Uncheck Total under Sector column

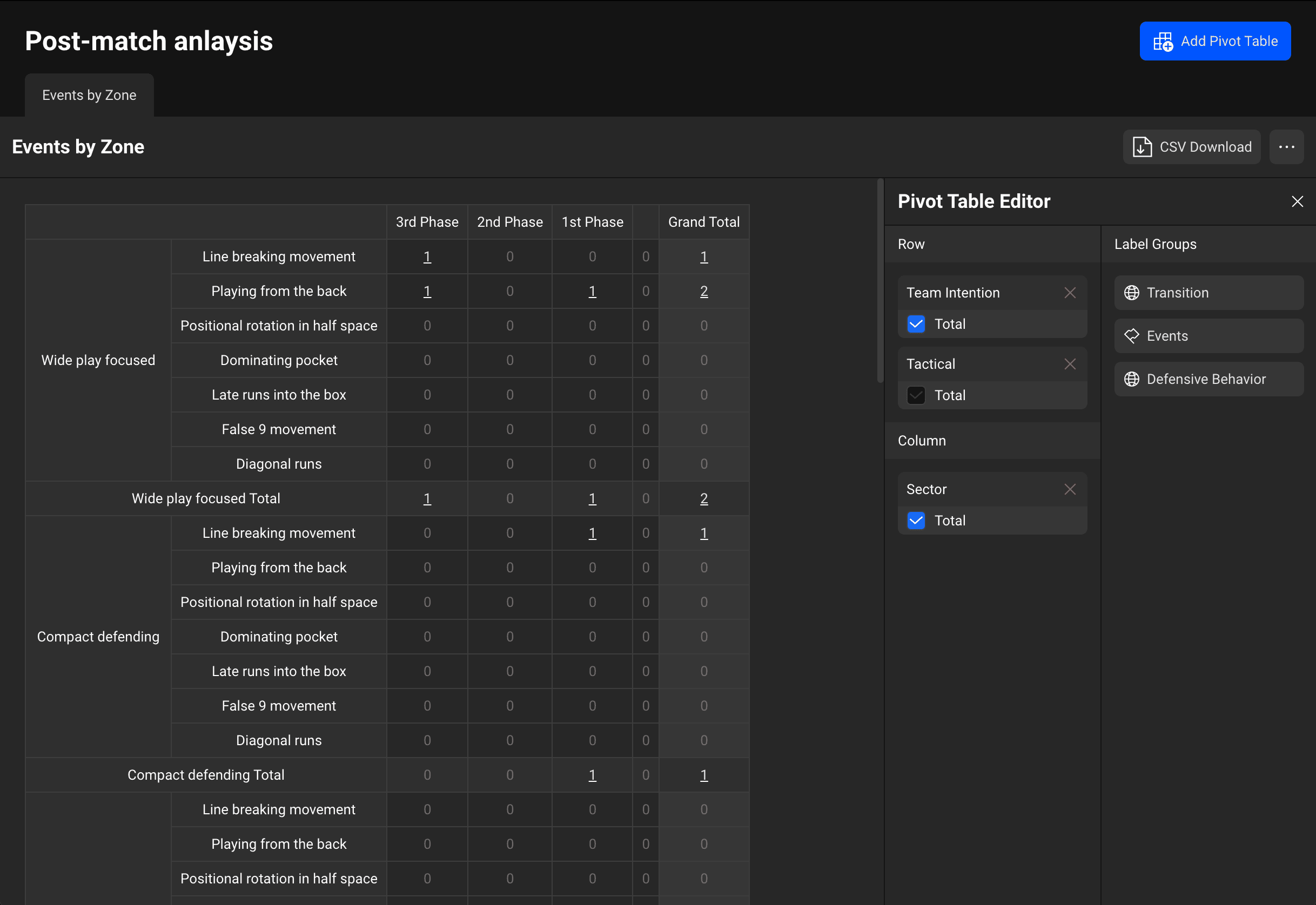[x=916, y=521]
